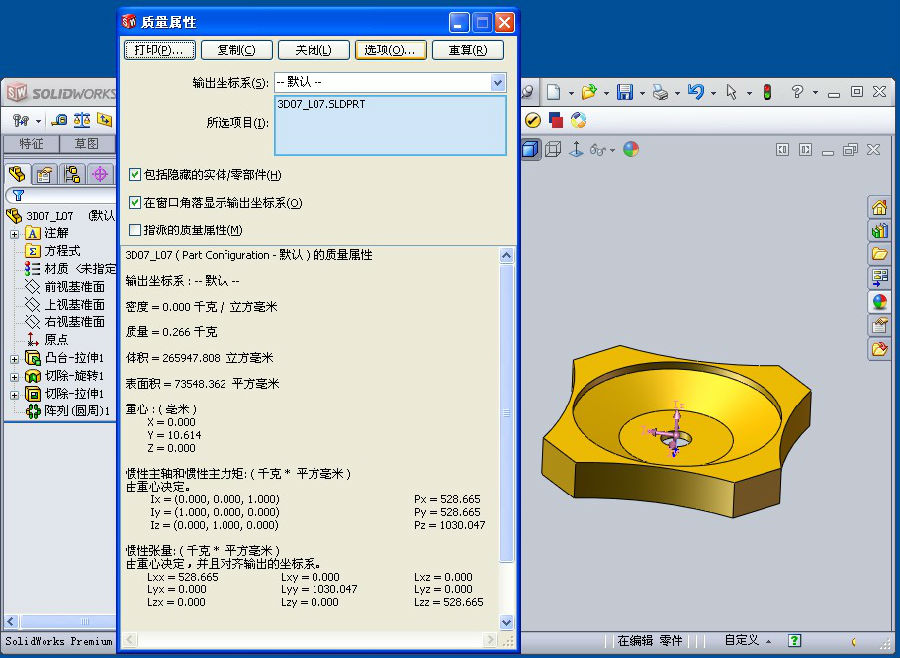This screenshot has height=658, width=900.
Task: Open SolidWorks Resources home icon in task pane
Action: [x=879, y=208]
